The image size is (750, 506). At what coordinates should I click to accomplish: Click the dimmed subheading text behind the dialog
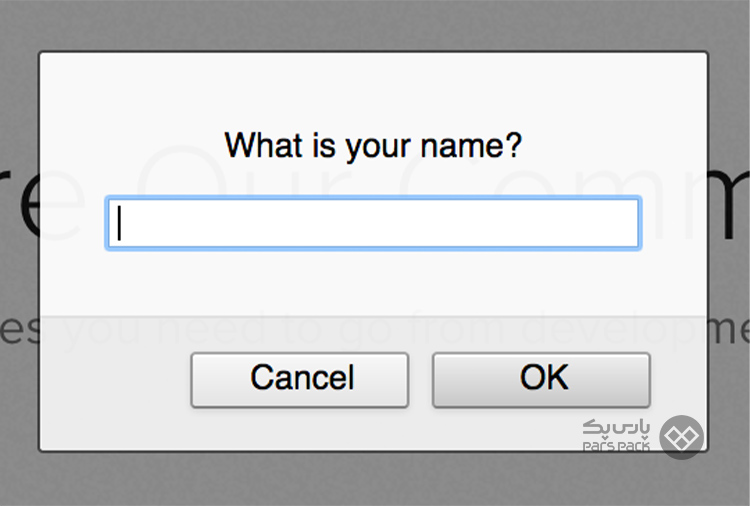coord(20,329)
